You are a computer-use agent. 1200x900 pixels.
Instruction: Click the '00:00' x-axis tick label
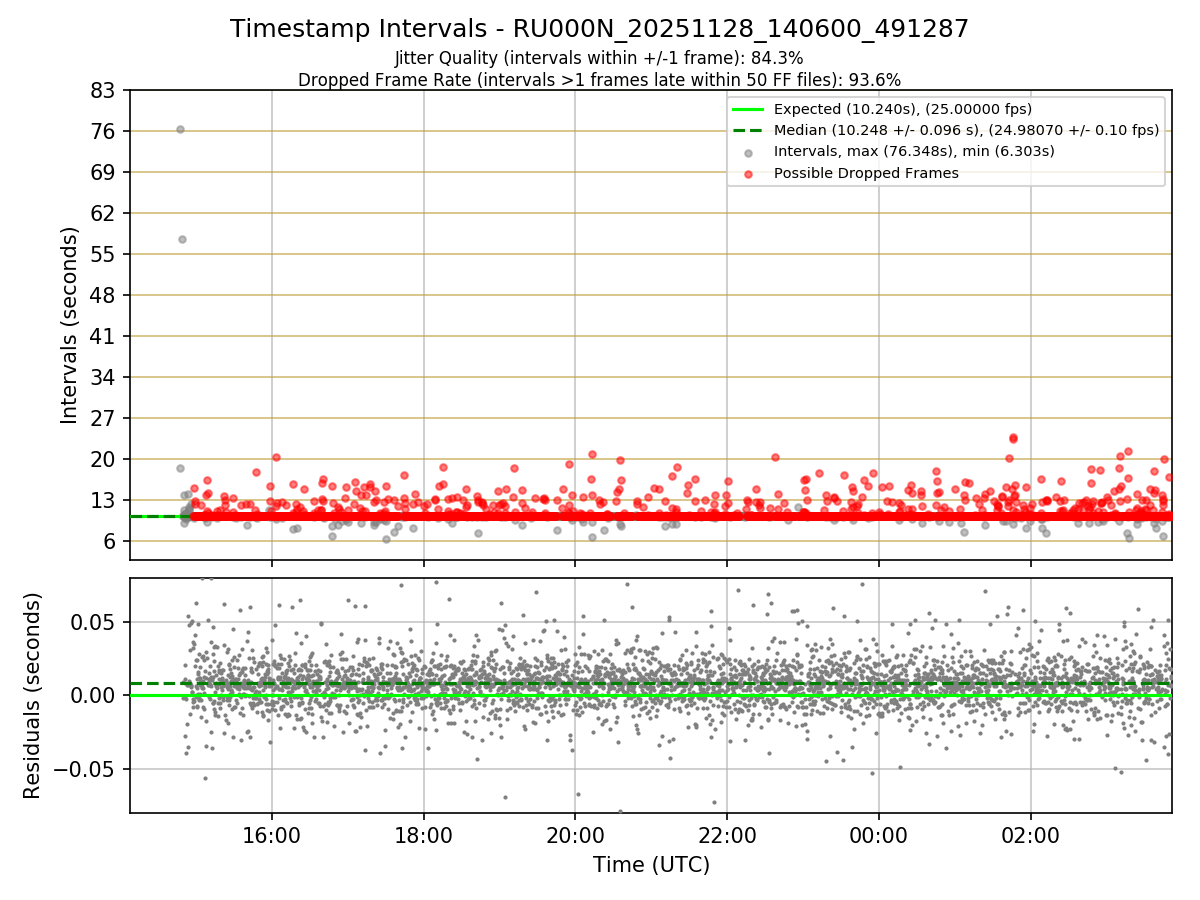point(879,835)
